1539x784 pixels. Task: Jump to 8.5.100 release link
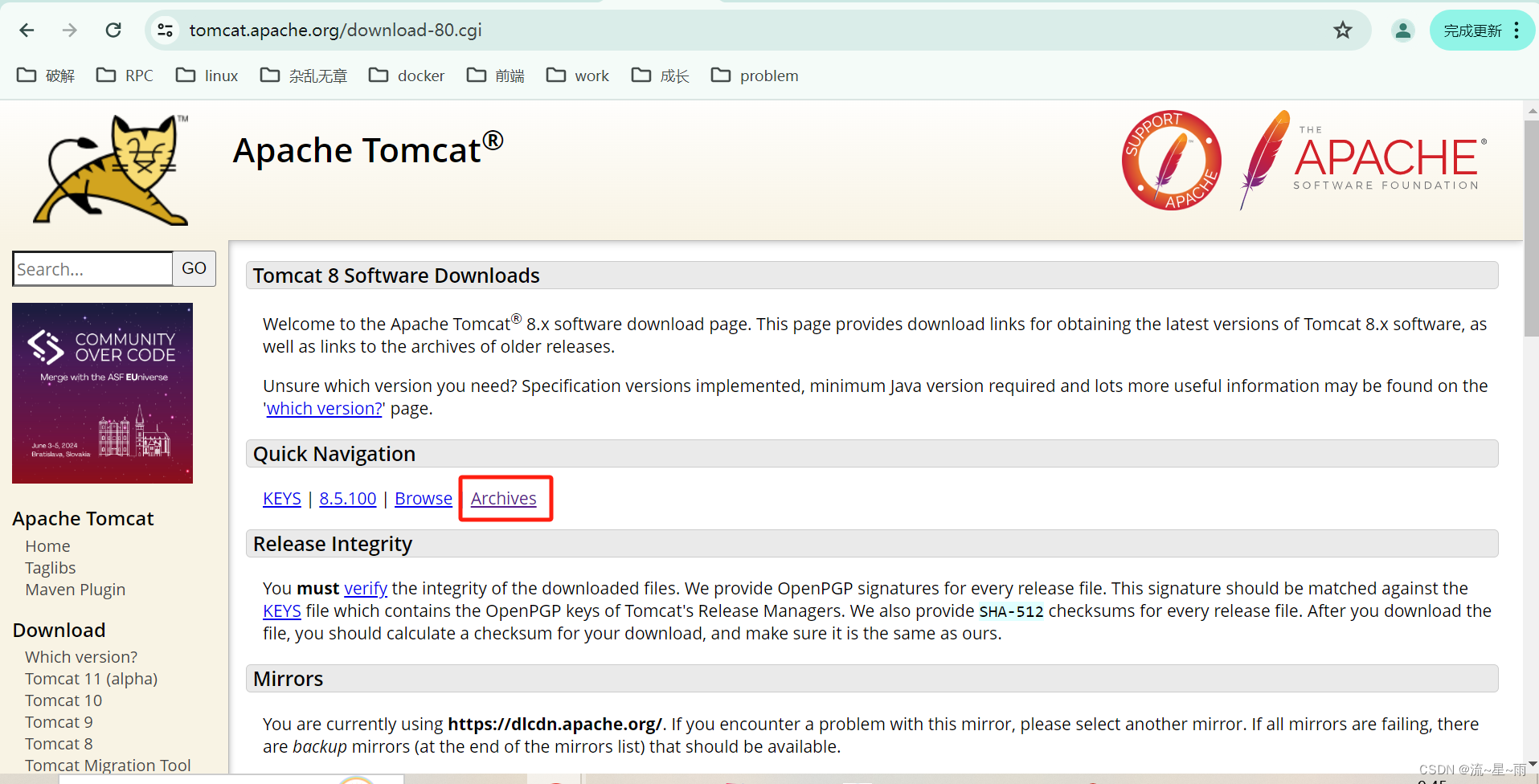pyautogui.click(x=348, y=498)
